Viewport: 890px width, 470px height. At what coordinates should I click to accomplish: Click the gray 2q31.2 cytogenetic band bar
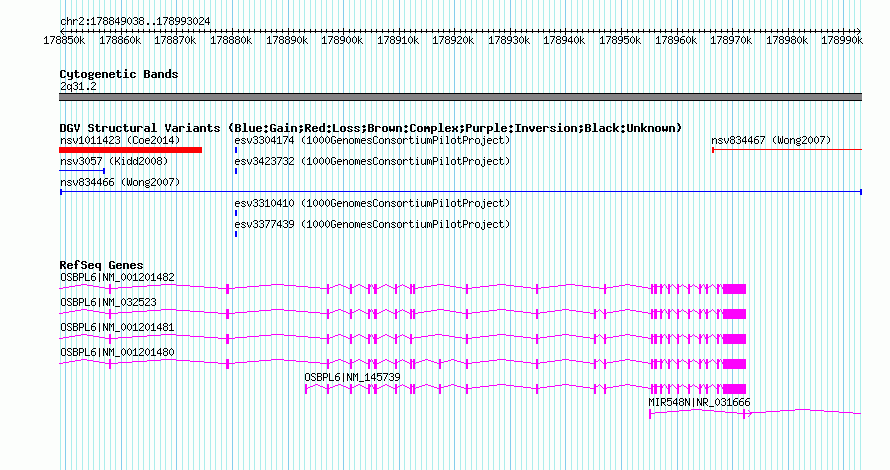(460, 97)
